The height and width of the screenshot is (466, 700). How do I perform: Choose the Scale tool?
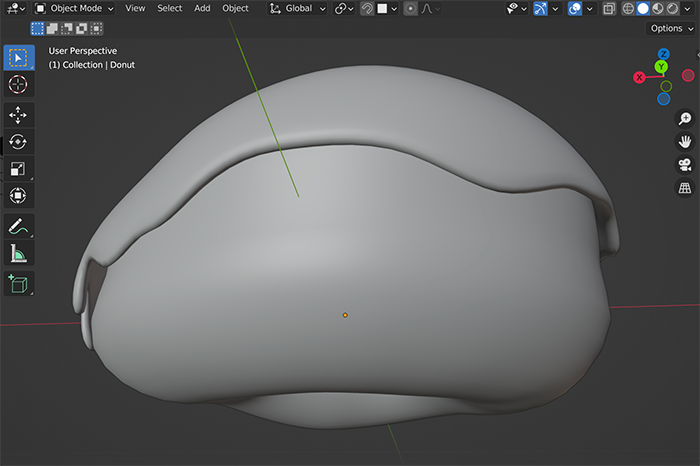(x=19, y=169)
